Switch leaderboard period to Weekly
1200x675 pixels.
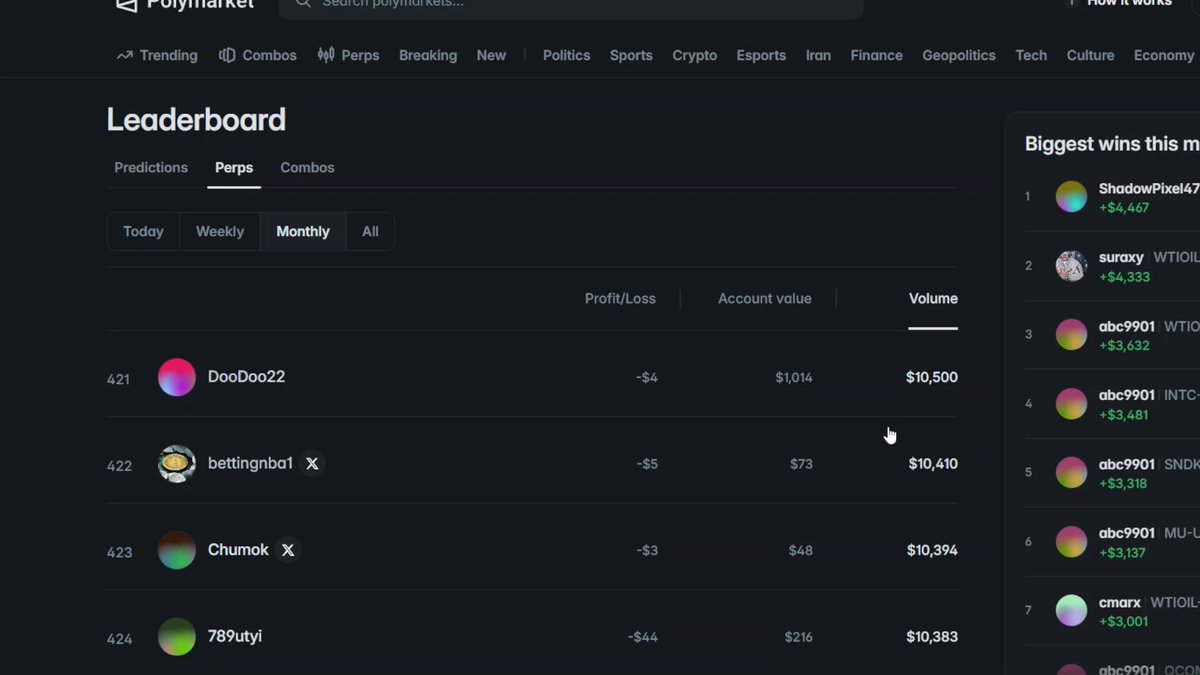pos(220,231)
